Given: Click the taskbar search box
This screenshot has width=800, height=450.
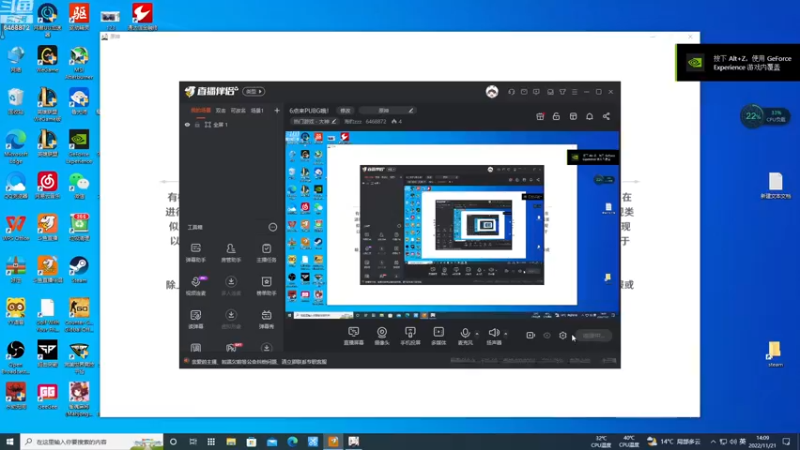Looking at the screenshot, I should pyautogui.click(x=92, y=441).
